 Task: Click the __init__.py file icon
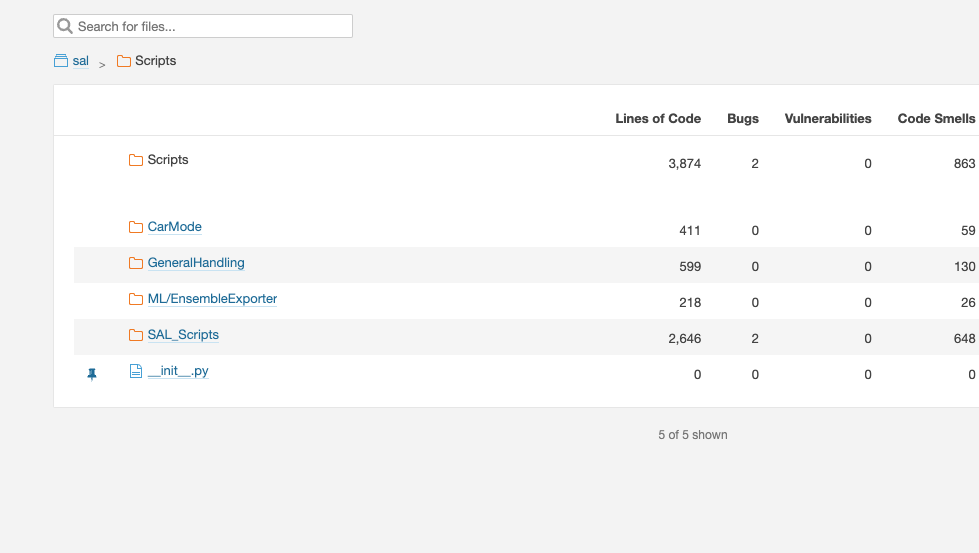[x=136, y=371]
